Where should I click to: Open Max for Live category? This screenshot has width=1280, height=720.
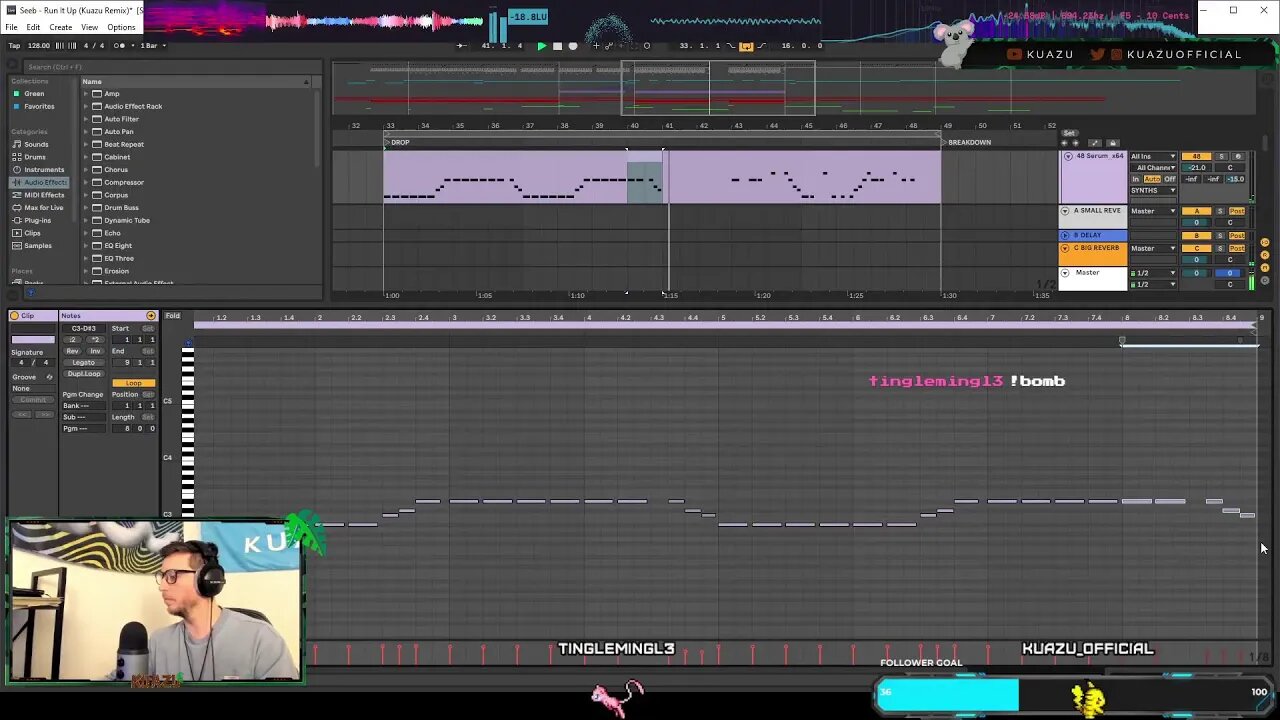click(x=43, y=207)
